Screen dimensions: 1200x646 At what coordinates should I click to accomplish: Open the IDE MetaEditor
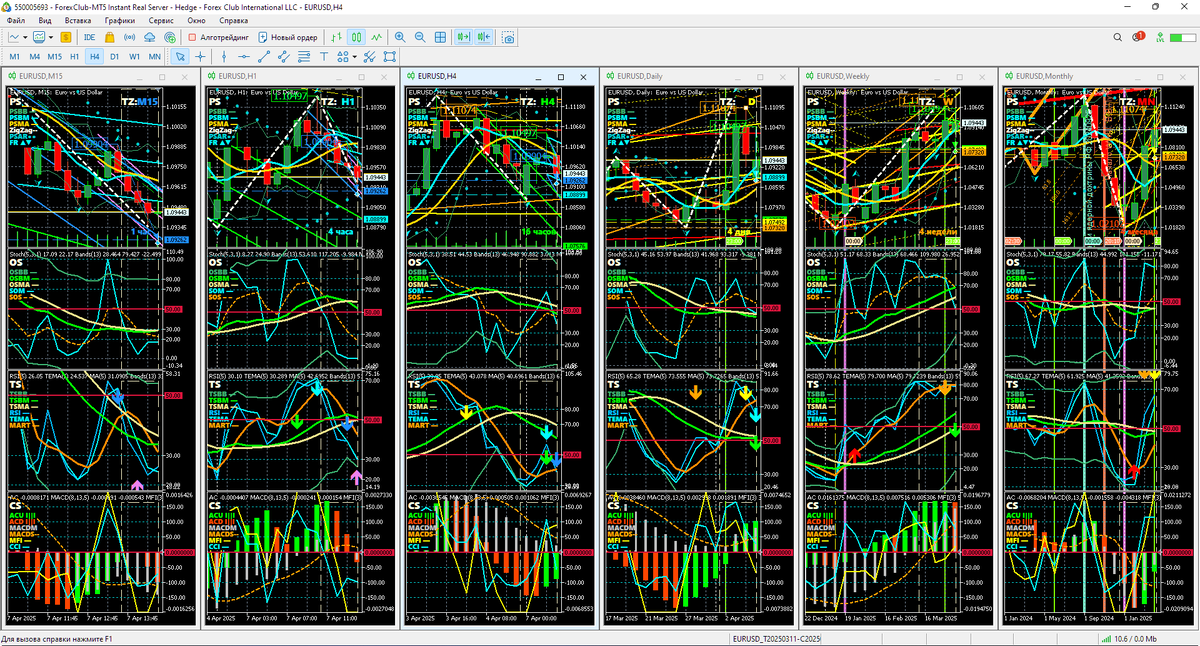click(x=90, y=37)
